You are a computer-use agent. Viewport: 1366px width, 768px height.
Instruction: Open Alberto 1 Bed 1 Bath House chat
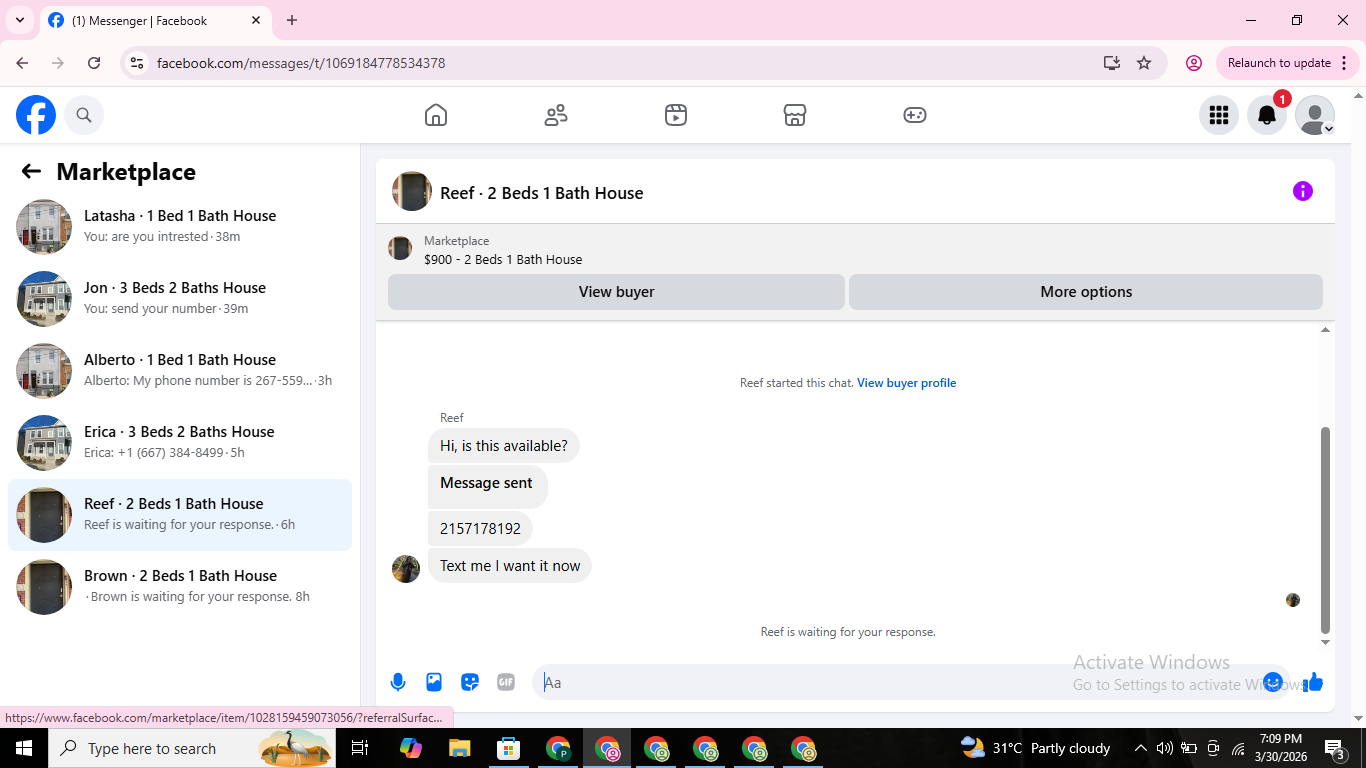(x=180, y=371)
